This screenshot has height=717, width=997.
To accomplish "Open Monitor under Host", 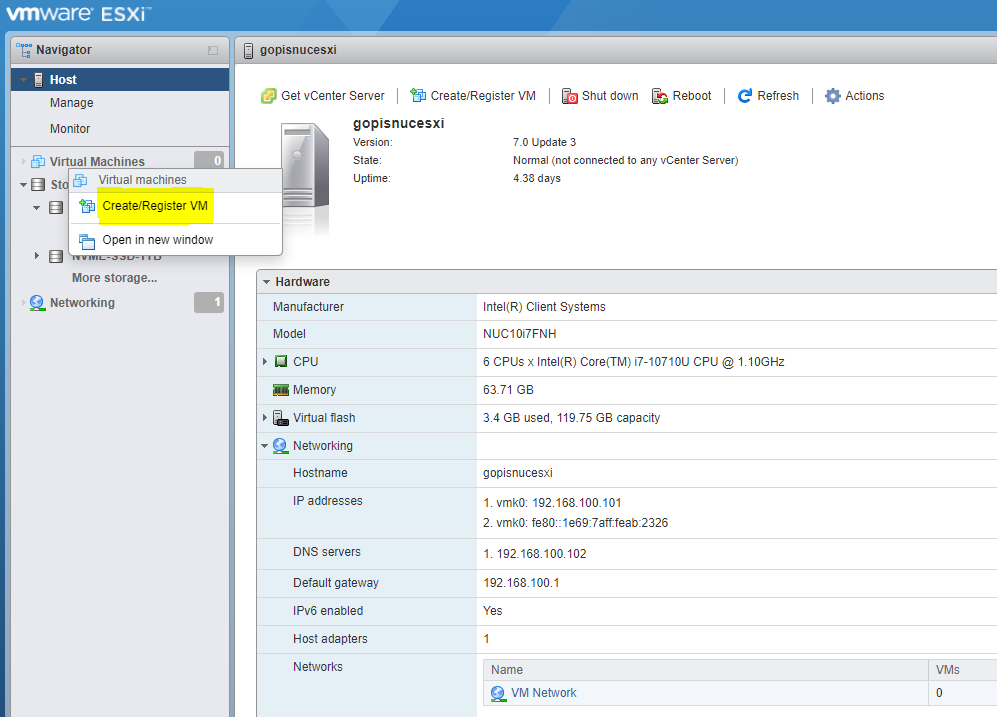I will 70,129.
